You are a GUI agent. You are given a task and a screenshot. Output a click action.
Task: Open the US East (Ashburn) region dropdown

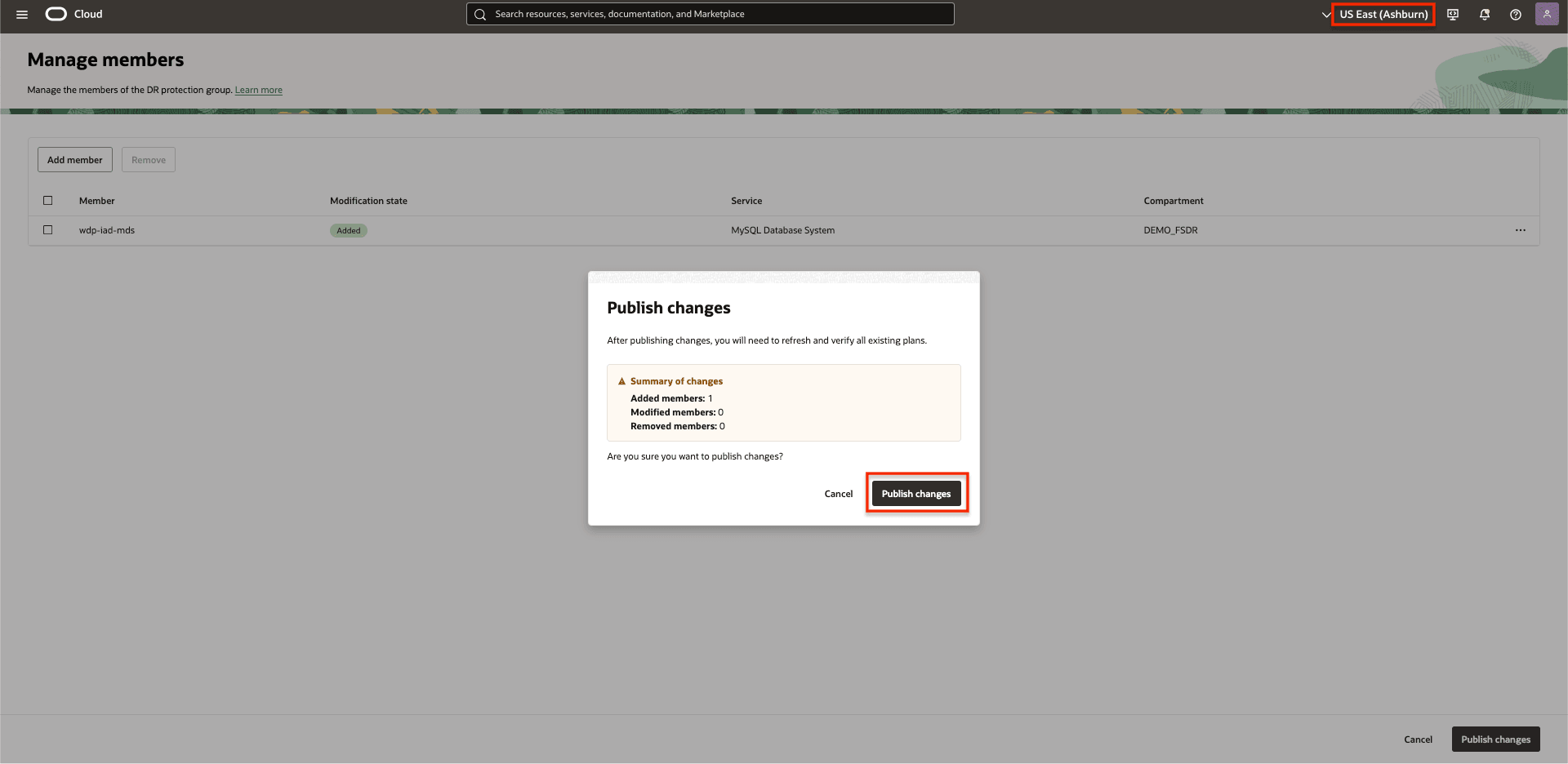(x=1383, y=14)
